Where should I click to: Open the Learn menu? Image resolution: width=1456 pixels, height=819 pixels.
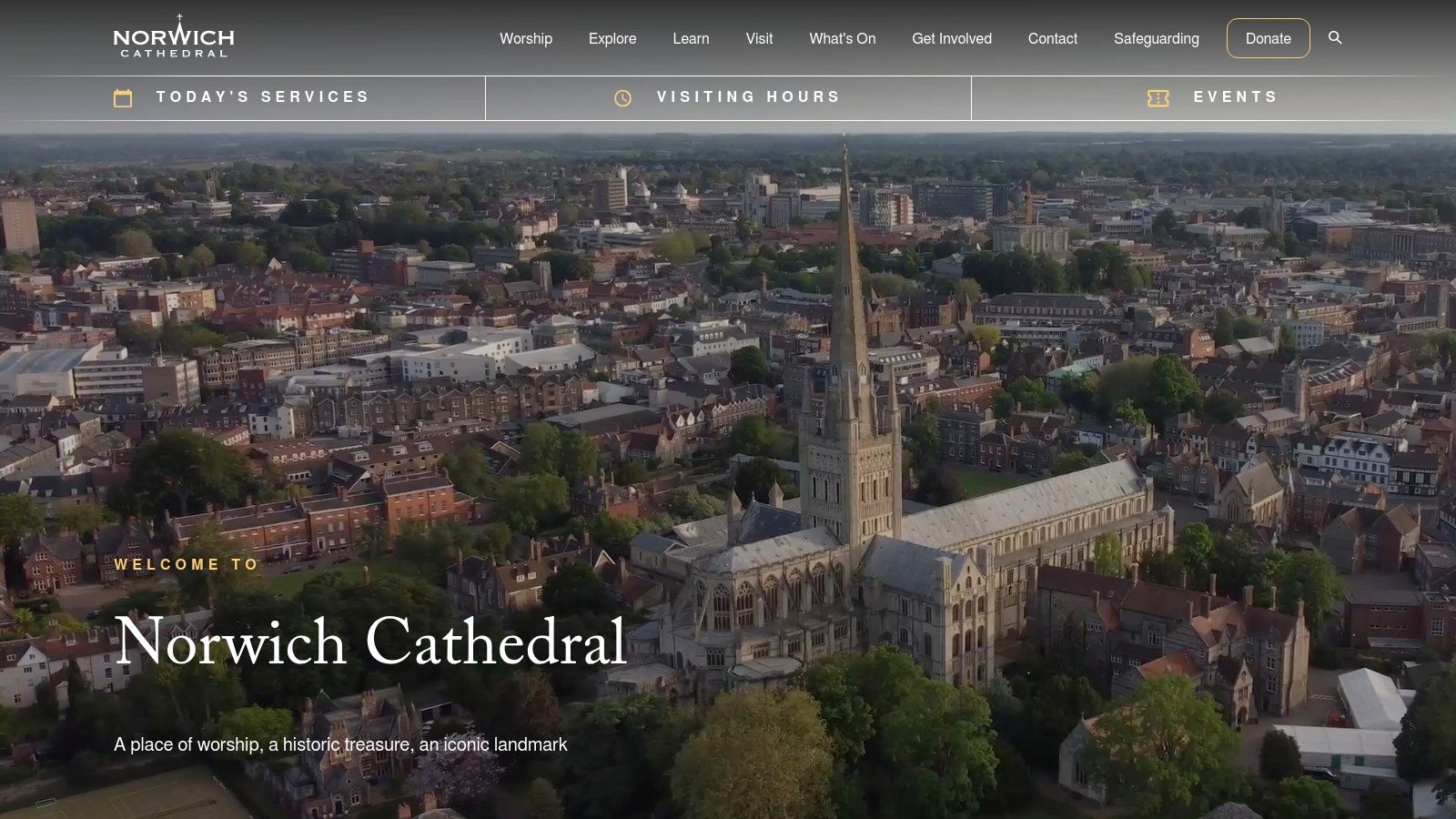point(691,38)
